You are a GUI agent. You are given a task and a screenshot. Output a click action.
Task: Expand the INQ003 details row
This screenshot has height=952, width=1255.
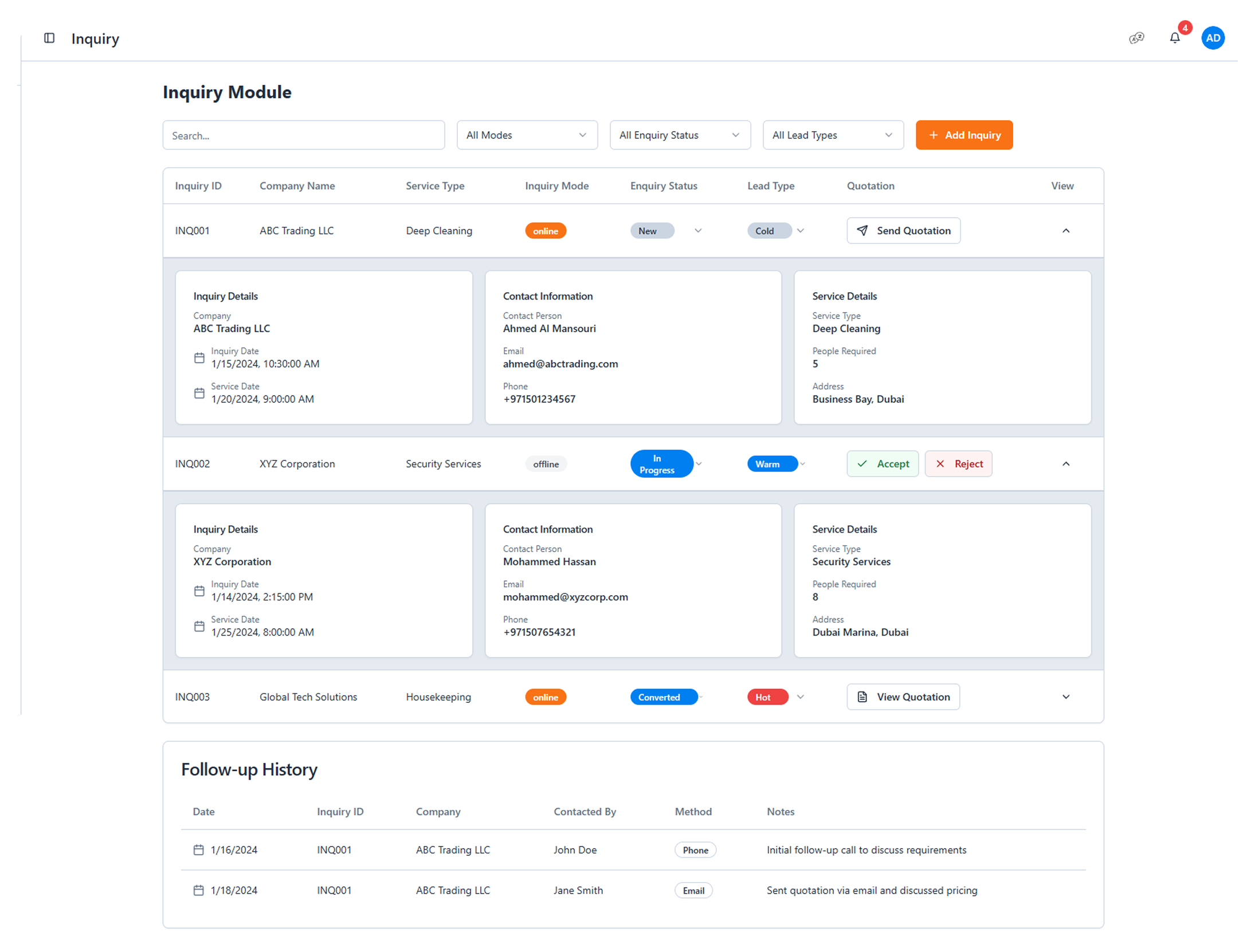(x=1065, y=697)
